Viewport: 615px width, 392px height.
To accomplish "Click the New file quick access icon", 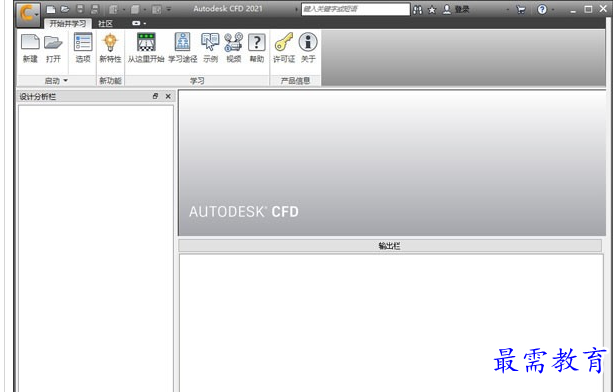I will [51, 9].
